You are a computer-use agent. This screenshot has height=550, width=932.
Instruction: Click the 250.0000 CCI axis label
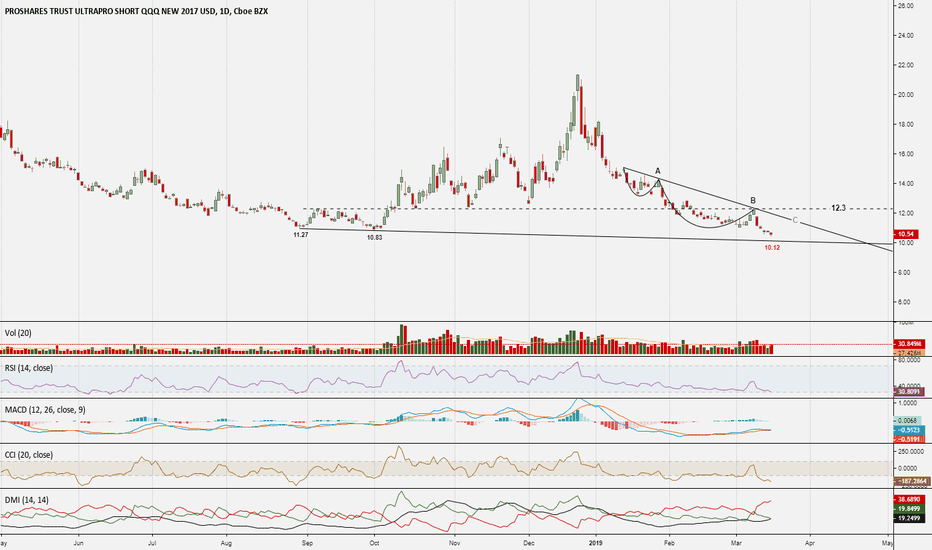(x=911, y=452)
